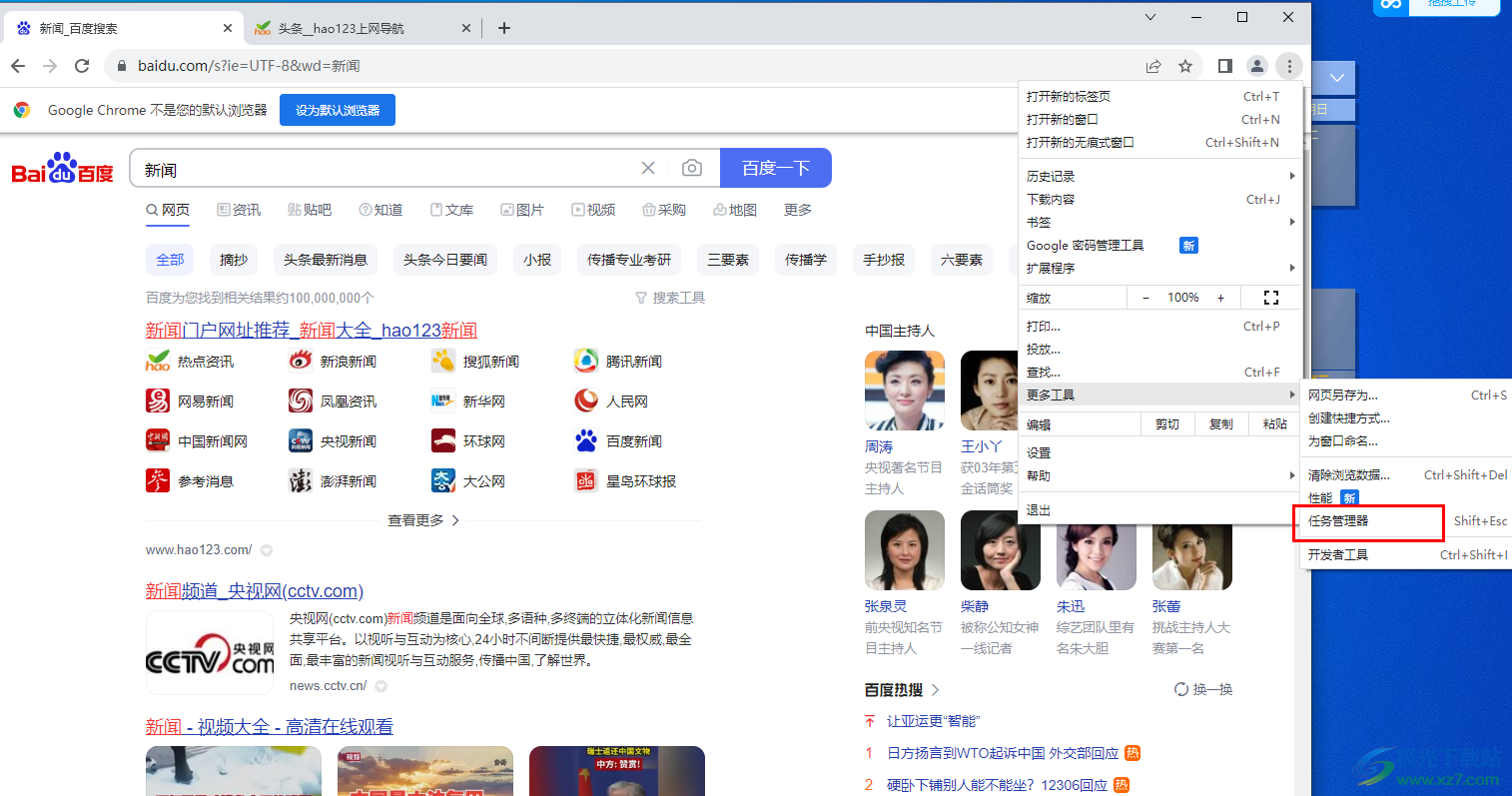1512x796 pixels.
Task: Expand 书签 submenu
Action: pos(1160,222)
